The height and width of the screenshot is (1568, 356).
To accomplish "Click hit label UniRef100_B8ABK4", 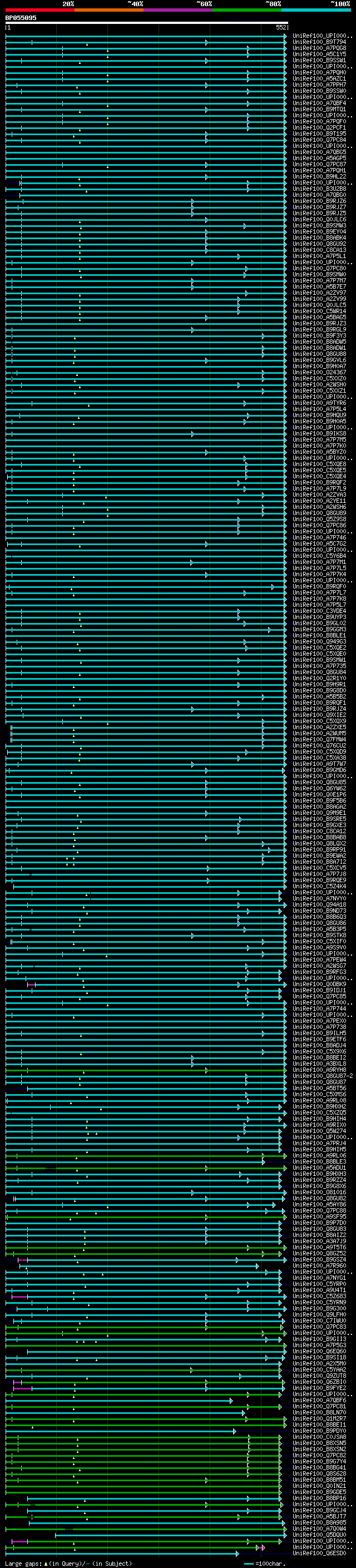I will pos(319,238).
